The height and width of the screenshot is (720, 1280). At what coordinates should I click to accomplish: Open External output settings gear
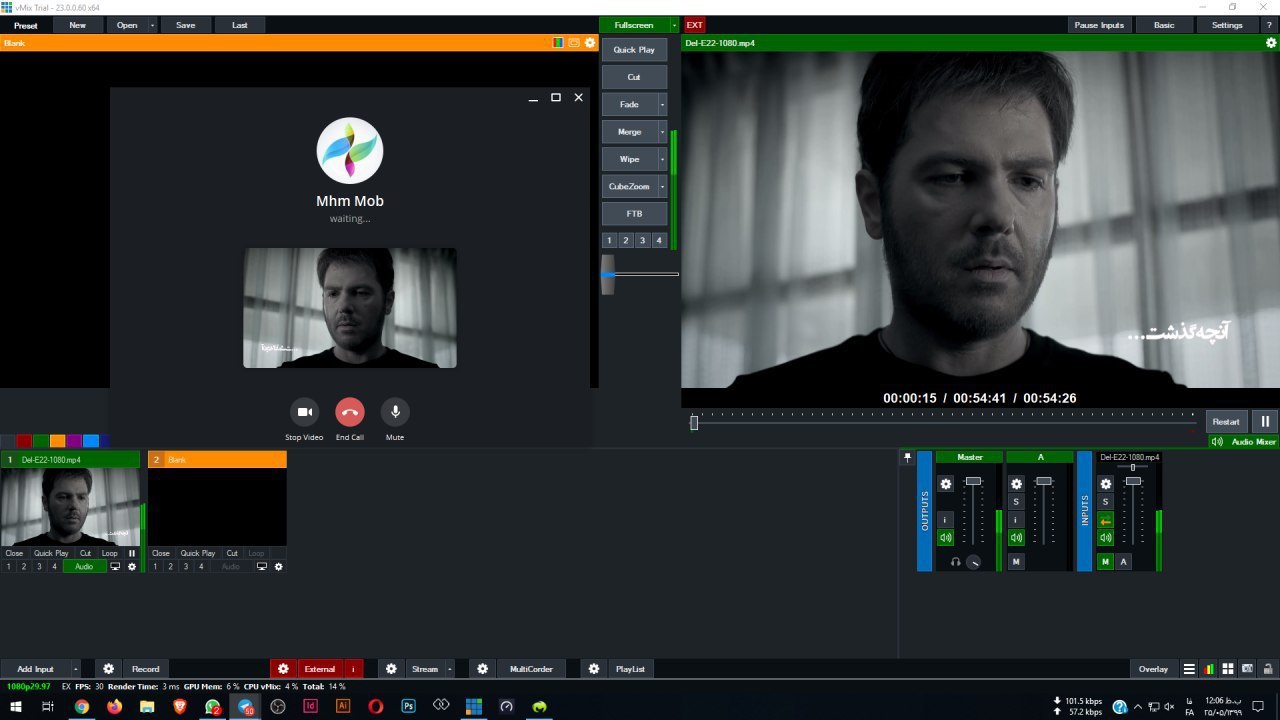(x=283, y=669)
